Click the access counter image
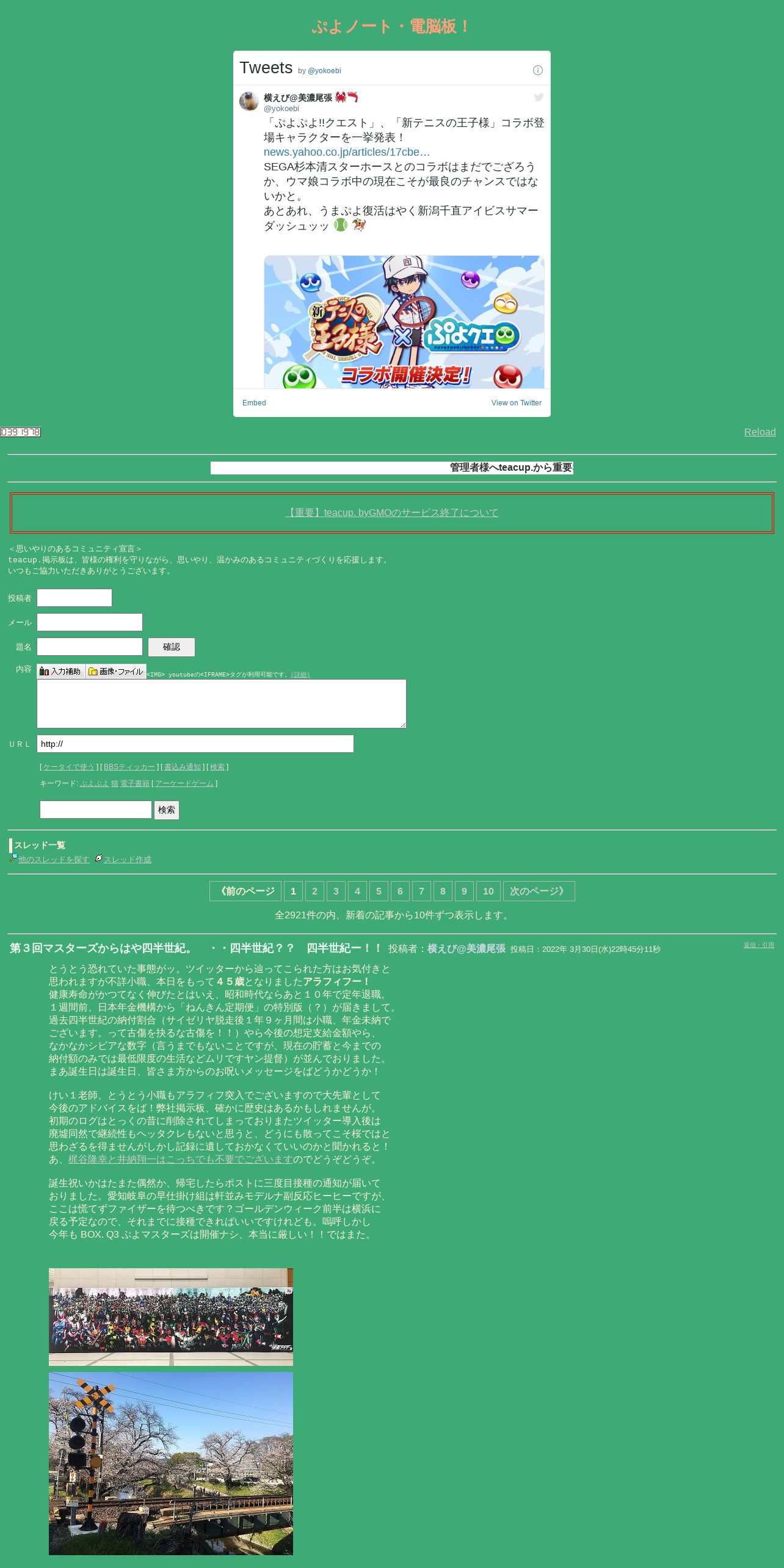Screen dimensions: 784x1568 (x=20, y=432)
